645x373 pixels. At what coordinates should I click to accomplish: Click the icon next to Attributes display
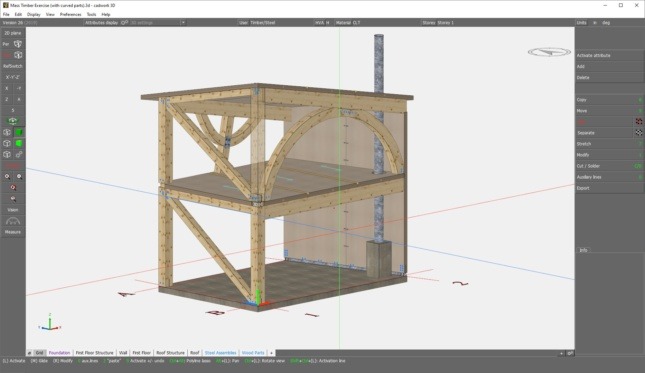[x=124, y=23]
